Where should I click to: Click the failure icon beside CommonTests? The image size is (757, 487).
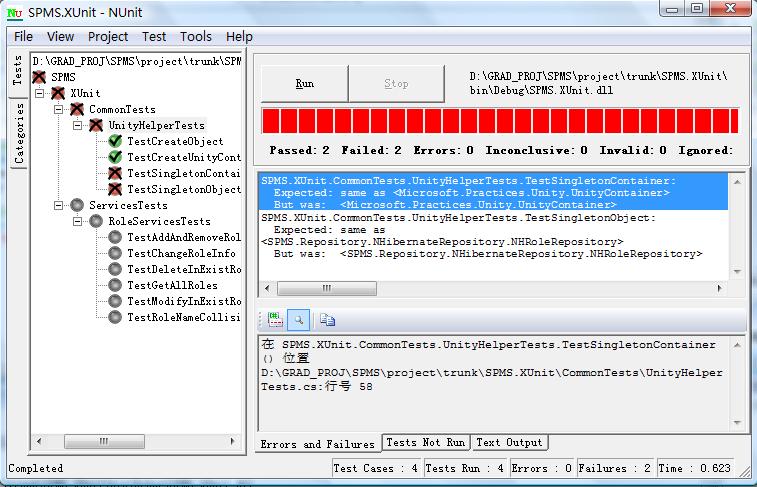(77, 109)
